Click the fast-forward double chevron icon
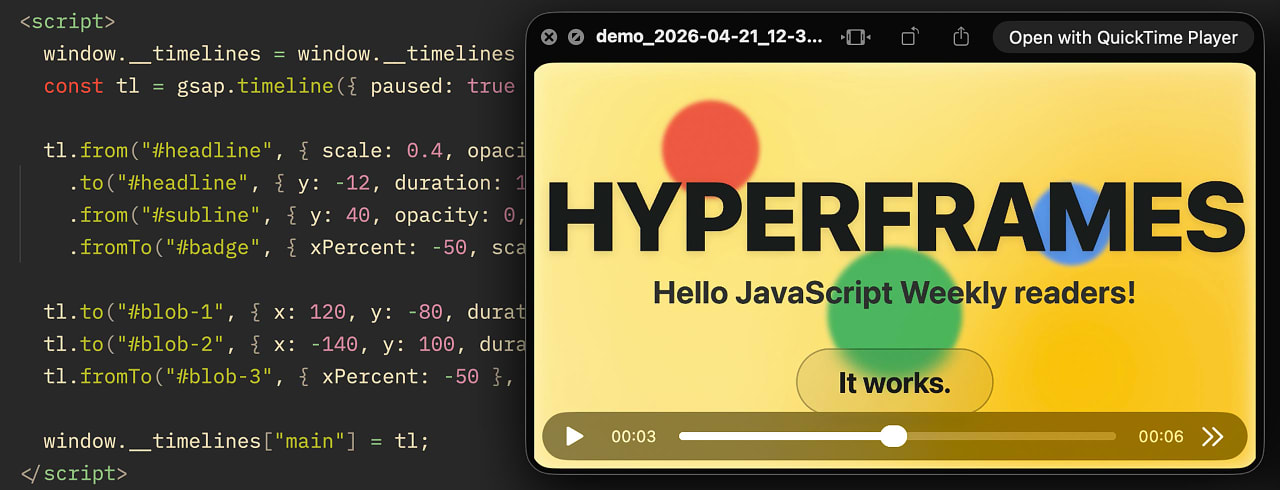 point(1212,436)
